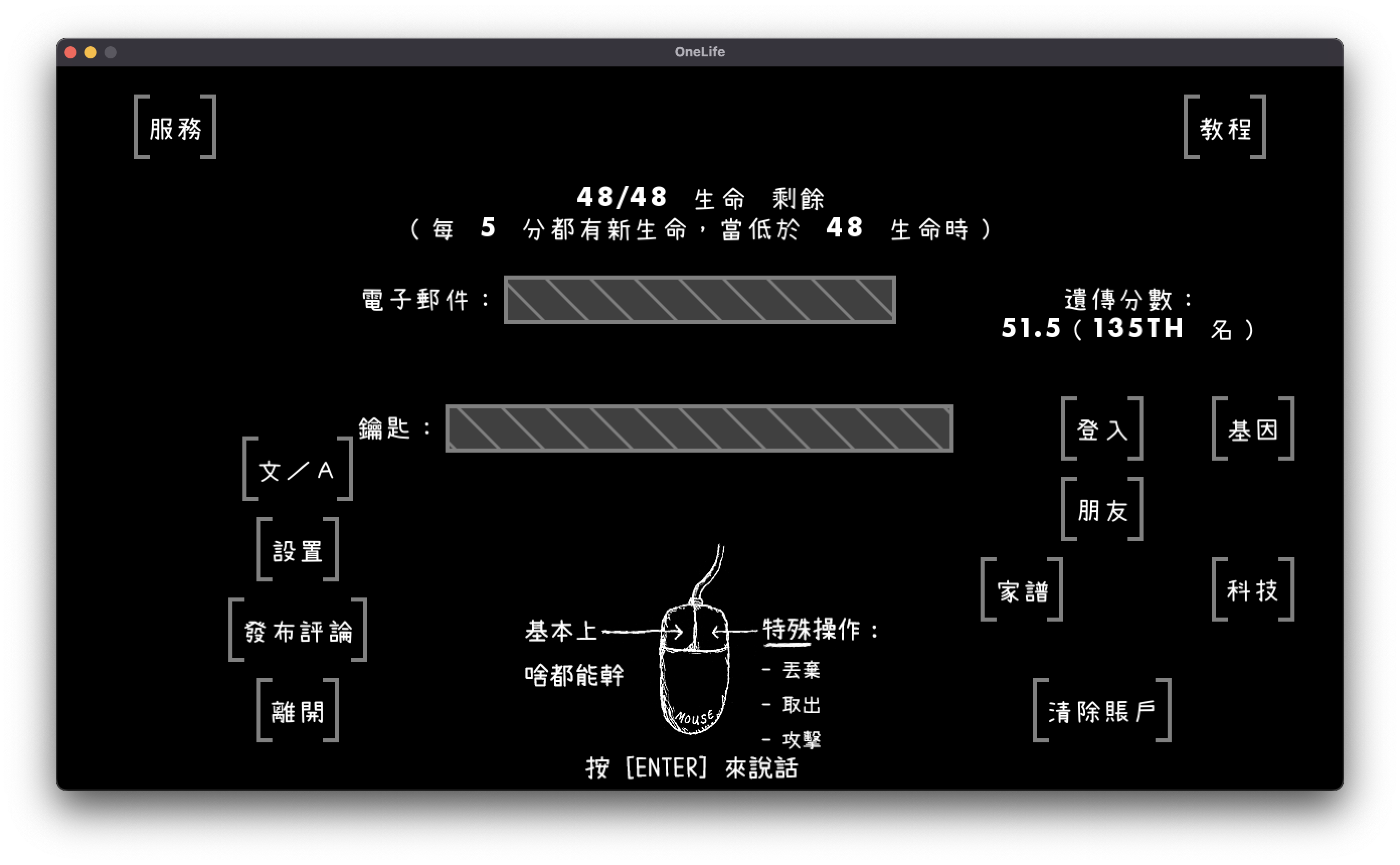Click the OneLife title in the window bar

pos(699,52)
